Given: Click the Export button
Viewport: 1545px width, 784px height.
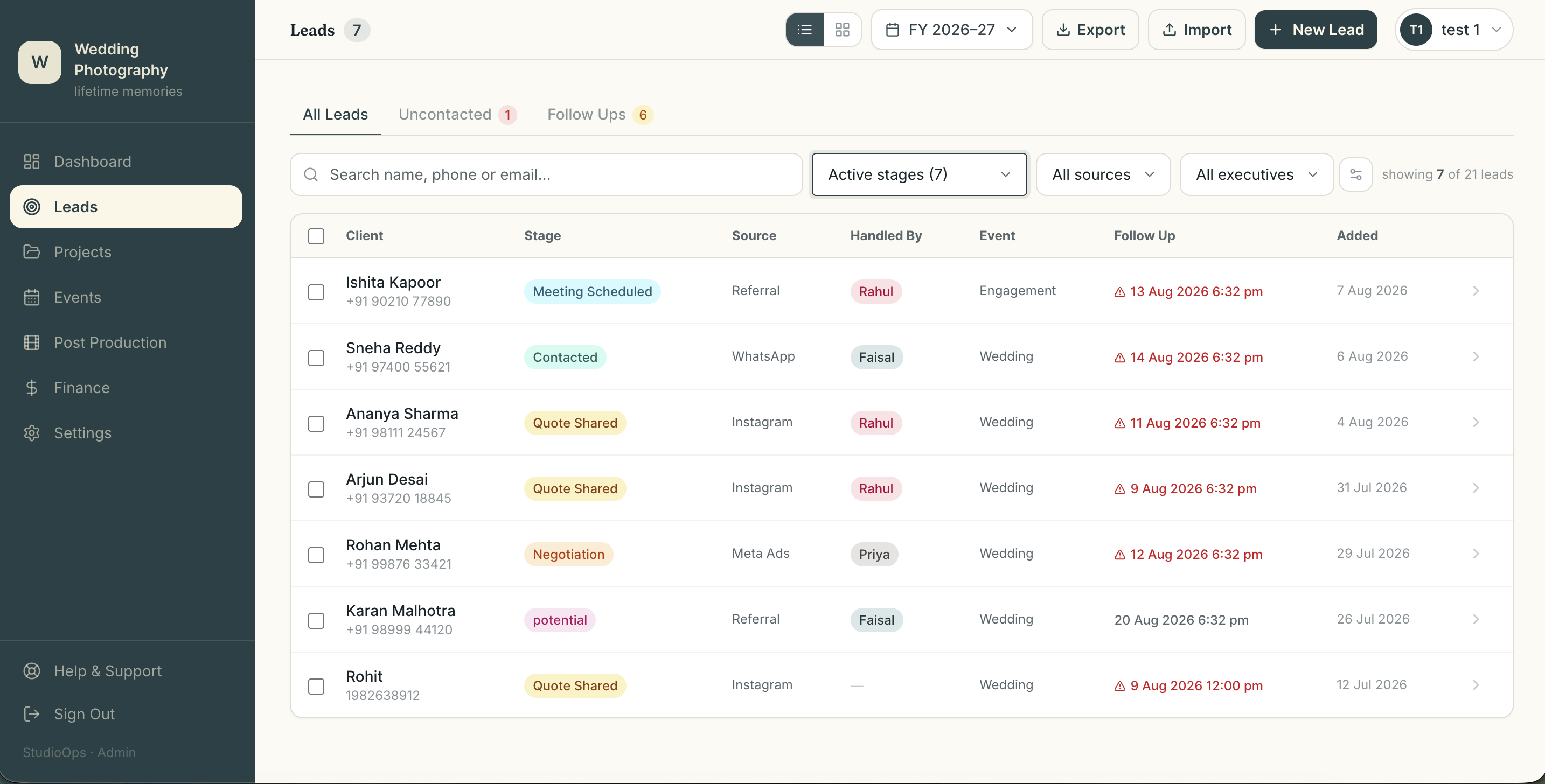Looking at the screenshot, I should coord(1090,30).
